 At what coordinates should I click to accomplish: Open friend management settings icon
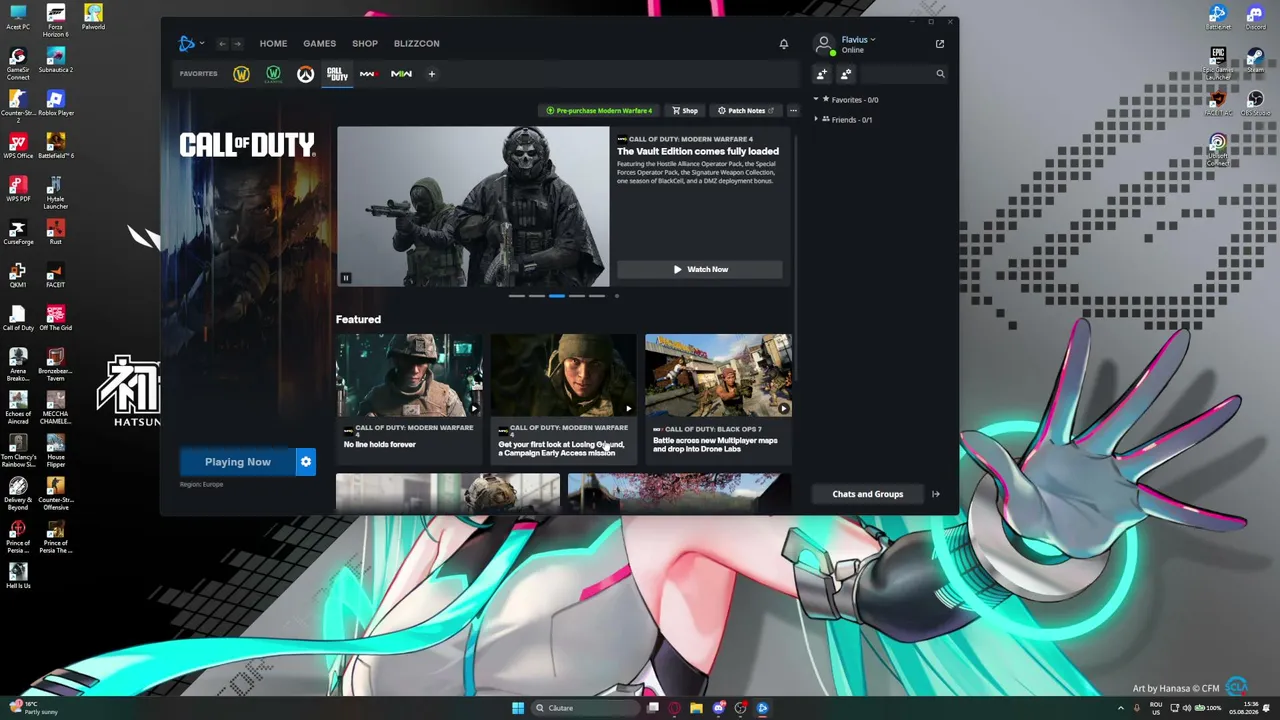(x=846, y=74)
